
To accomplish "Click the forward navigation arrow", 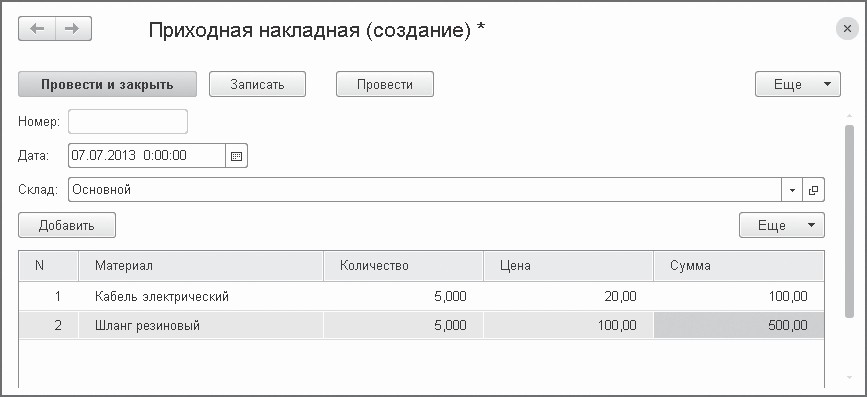I will 73,29.
